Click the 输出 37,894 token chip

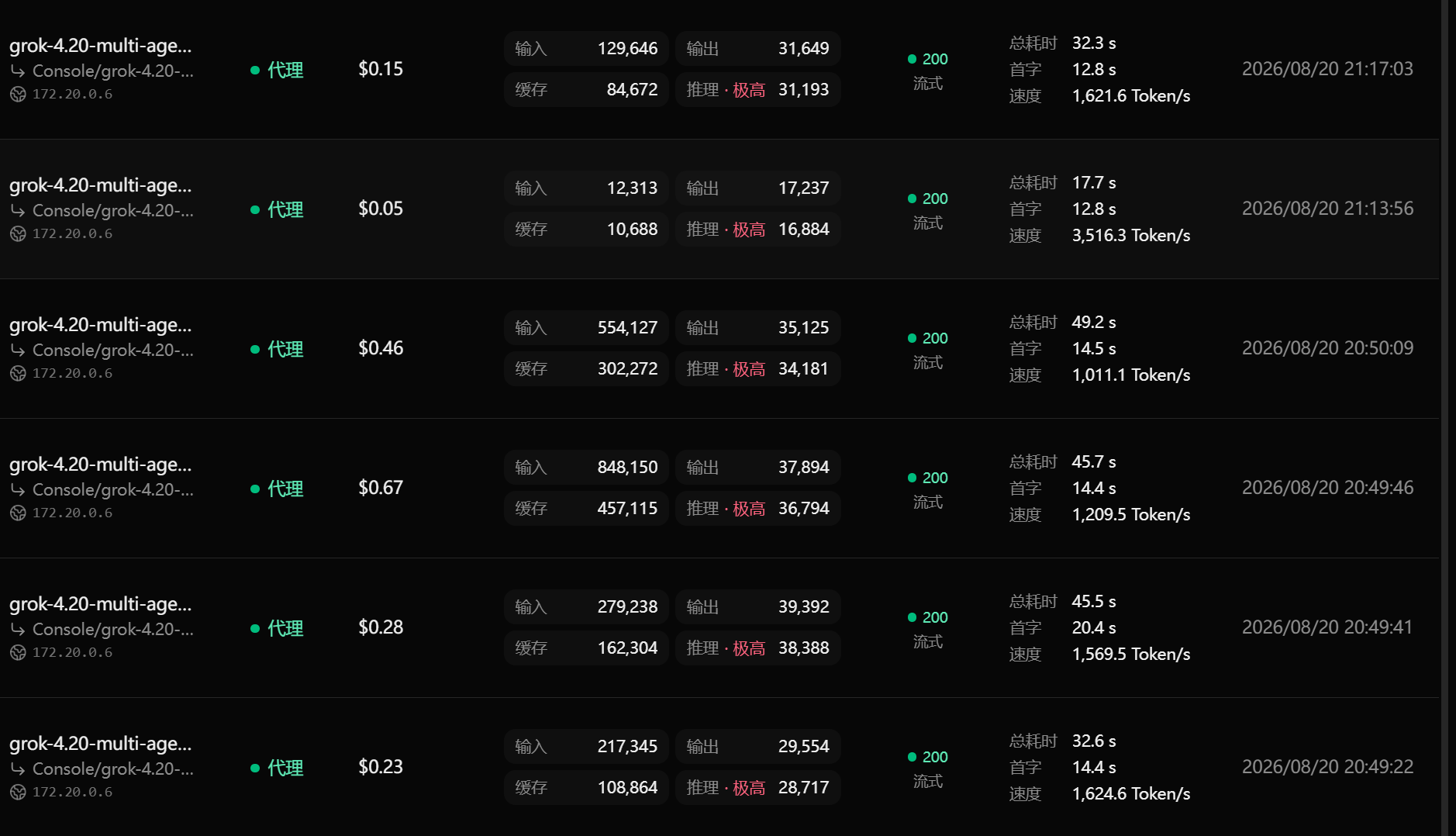click(757, 467)
